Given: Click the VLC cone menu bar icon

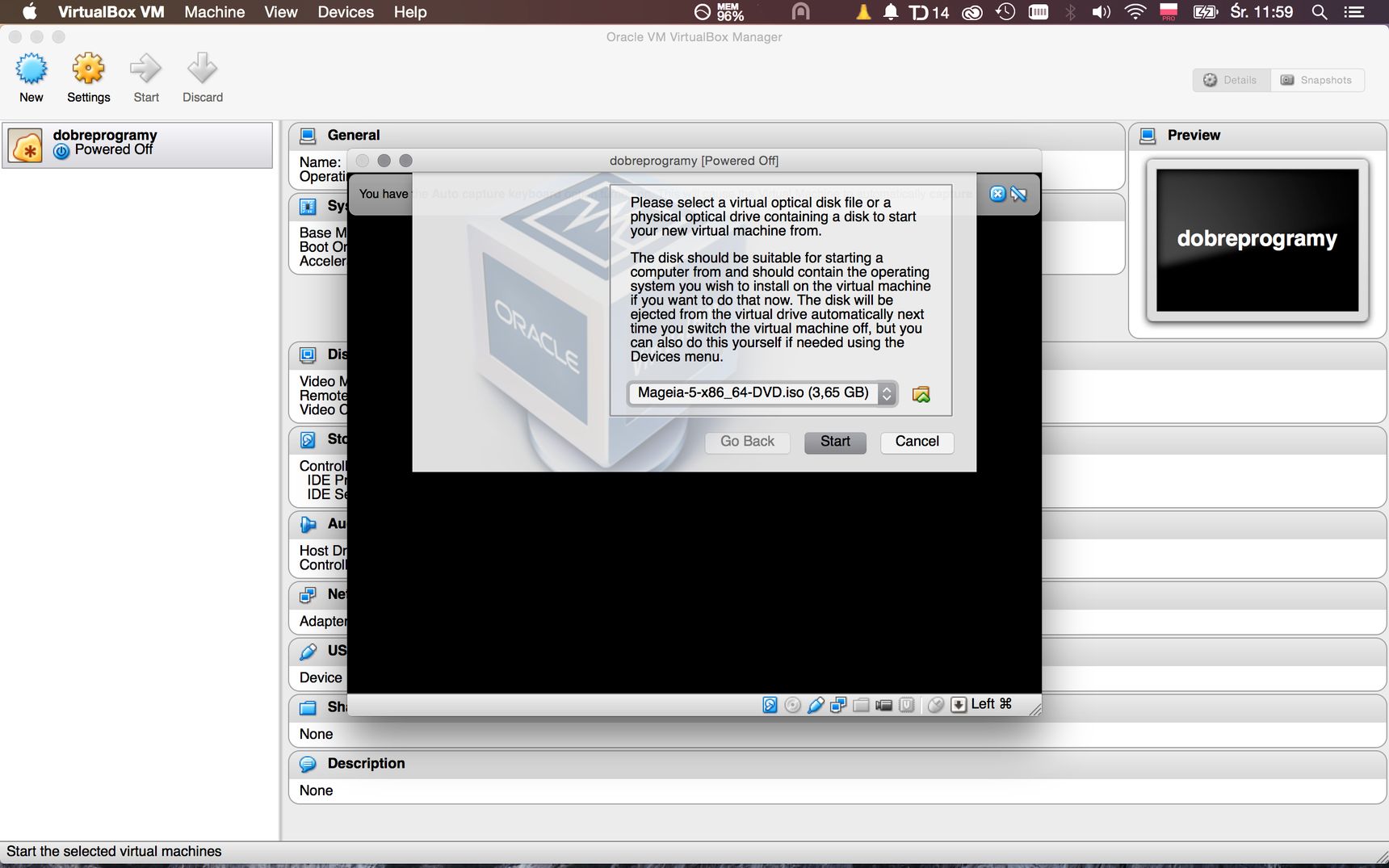Looking at the screenshot, I should tap(863, 12).
